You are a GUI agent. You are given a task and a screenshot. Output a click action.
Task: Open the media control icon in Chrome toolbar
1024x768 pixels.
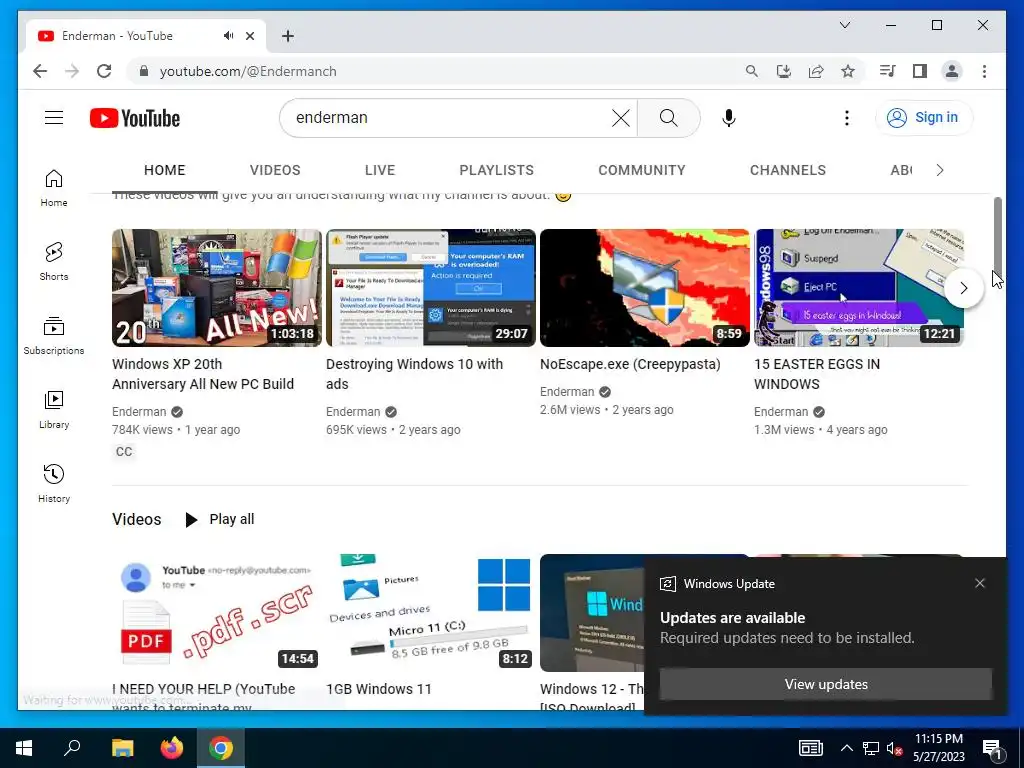click(887, 71)
